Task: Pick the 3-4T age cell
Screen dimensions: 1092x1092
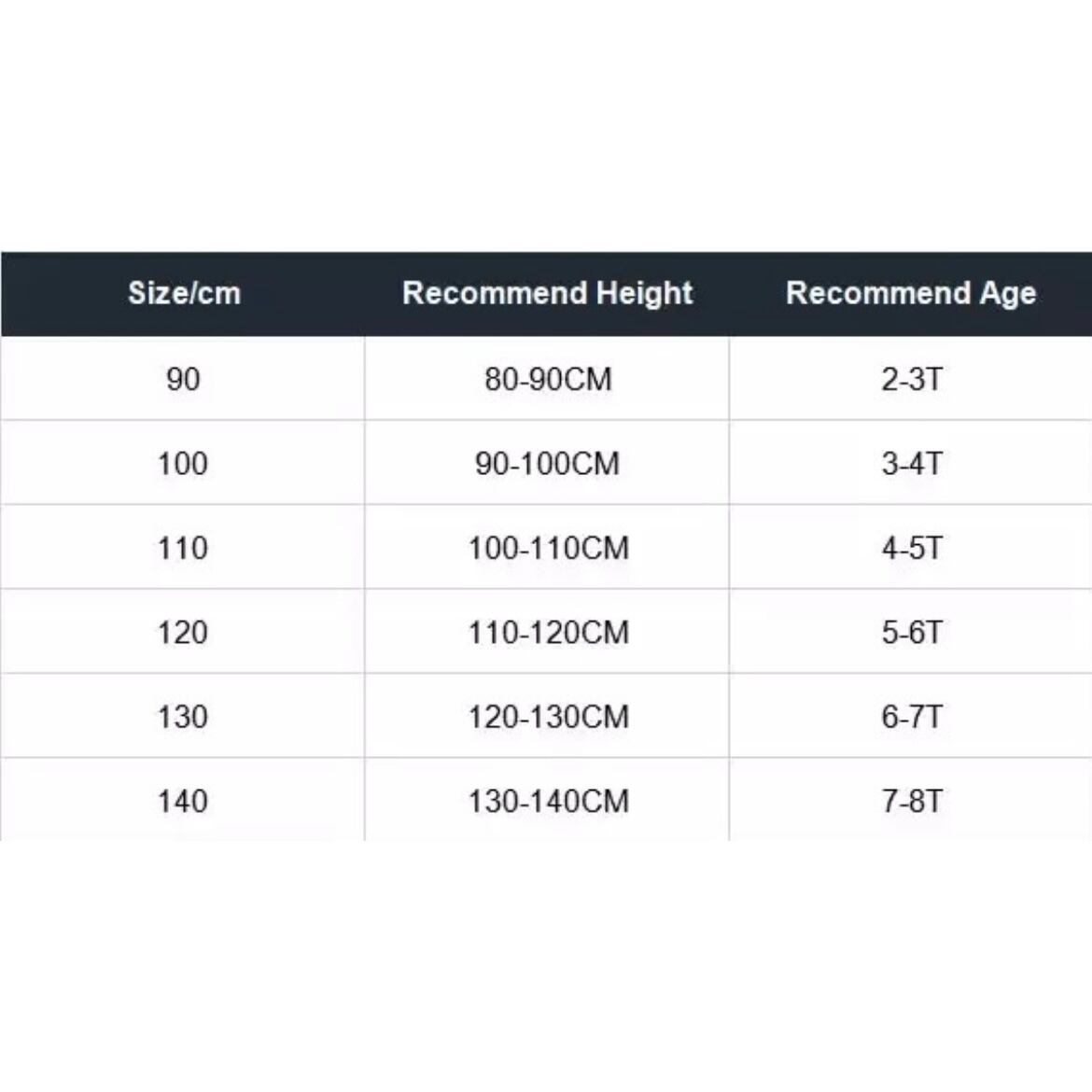Action: click(x=912, y=463)
